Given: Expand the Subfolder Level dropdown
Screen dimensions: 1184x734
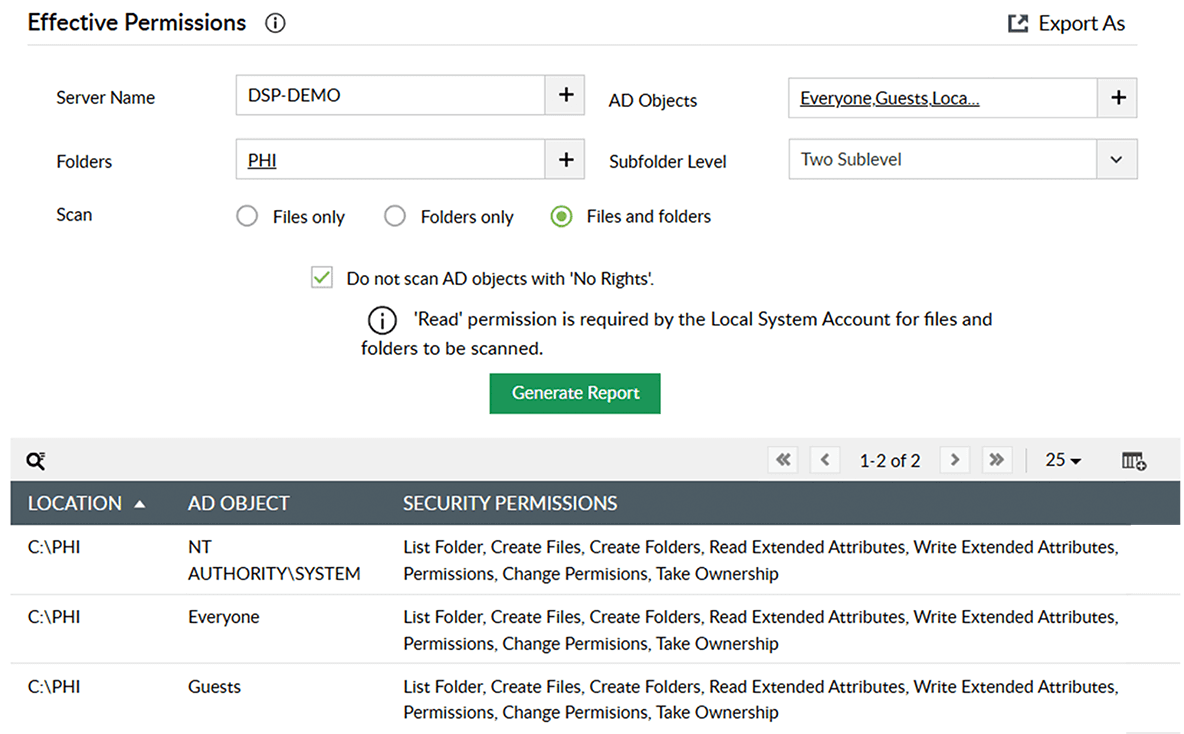Looking at the screenshot, I should 1117,160.
